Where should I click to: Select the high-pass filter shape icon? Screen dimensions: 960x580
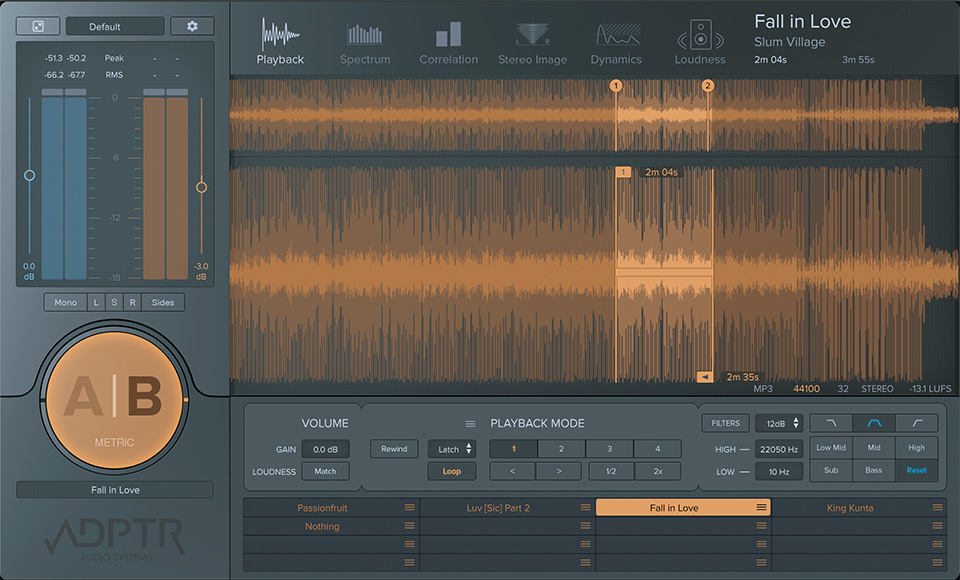coord(917,423)
